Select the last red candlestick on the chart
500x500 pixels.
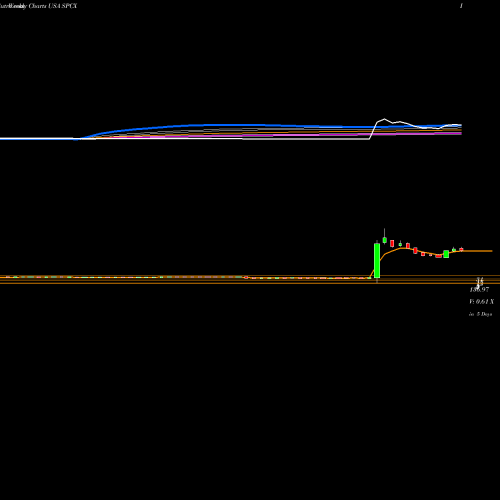(x=461, y=249)
